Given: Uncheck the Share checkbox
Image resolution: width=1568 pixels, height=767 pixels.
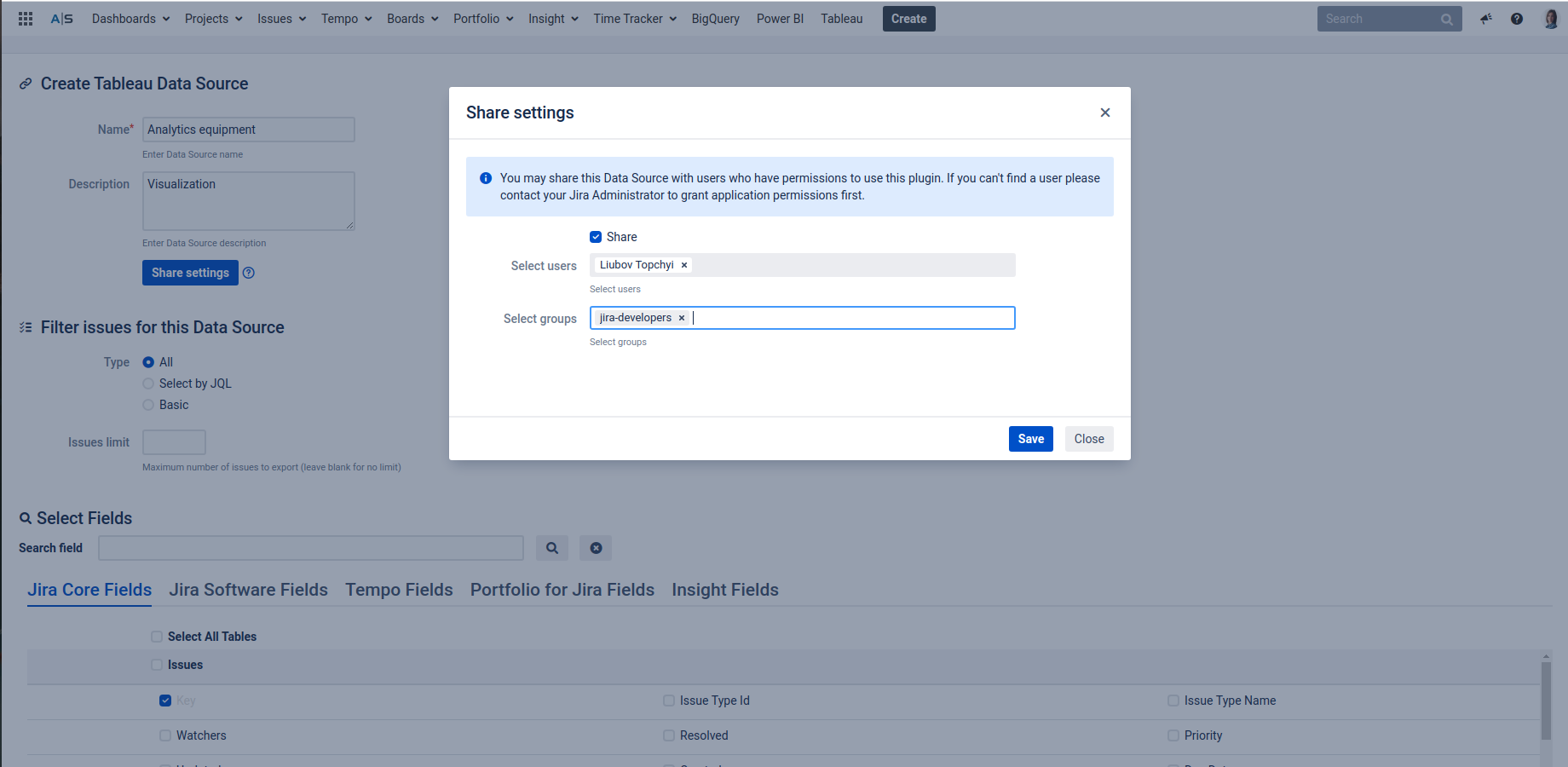Looking at the screenshot, I should [x=596, y=237].
